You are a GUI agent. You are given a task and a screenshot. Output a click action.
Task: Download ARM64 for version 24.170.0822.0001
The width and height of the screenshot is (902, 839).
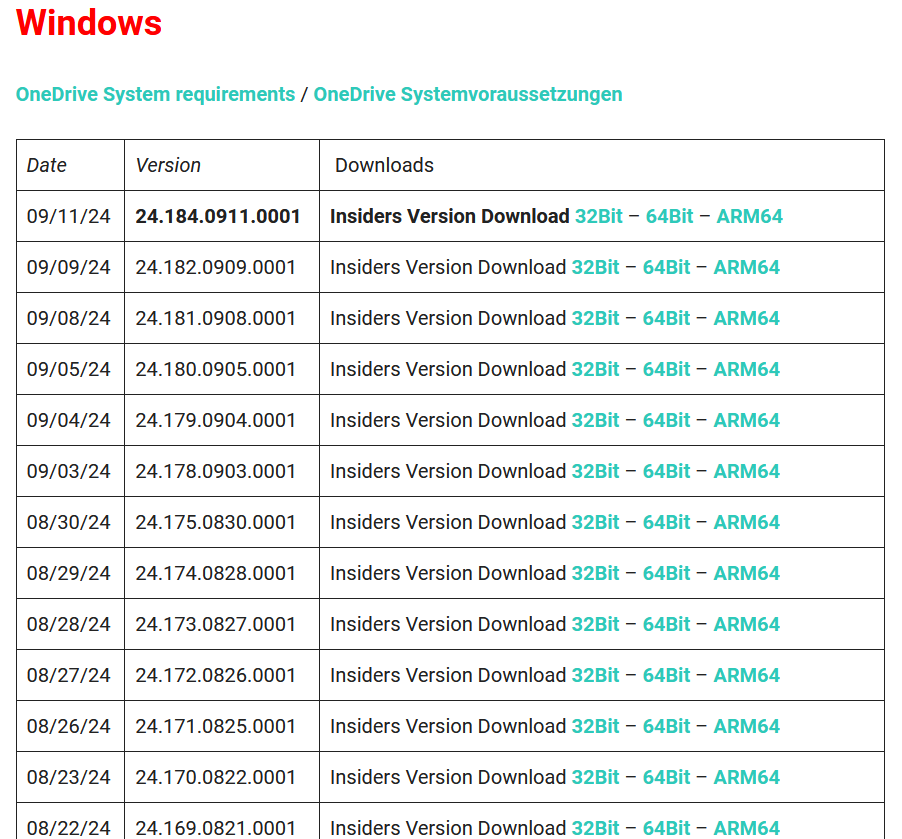[x=747, y=777]
